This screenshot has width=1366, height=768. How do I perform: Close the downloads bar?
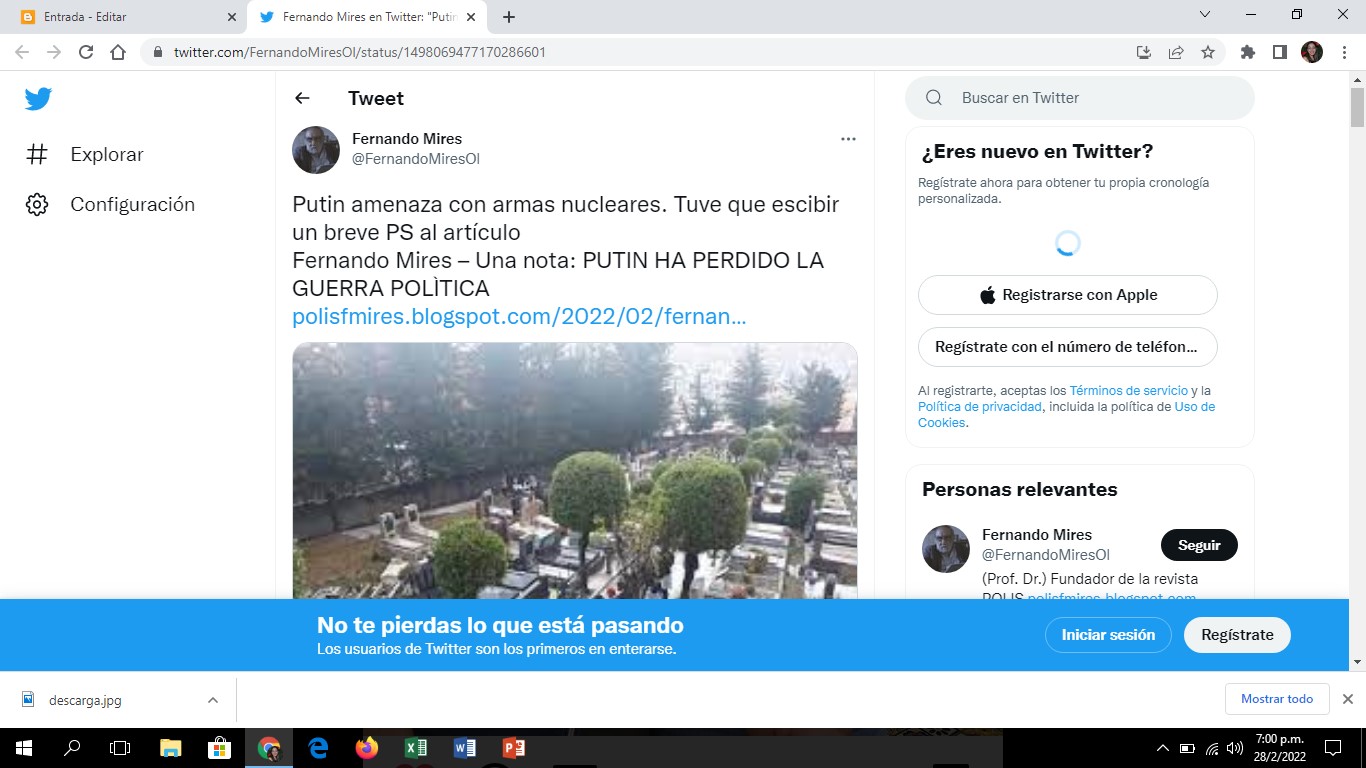pyautogui.click(x=1347, y=699)
